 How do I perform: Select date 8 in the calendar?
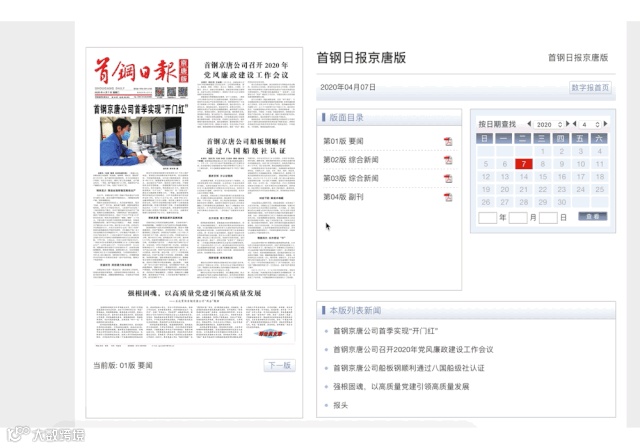pyautogui.click(x=543, y=164)
